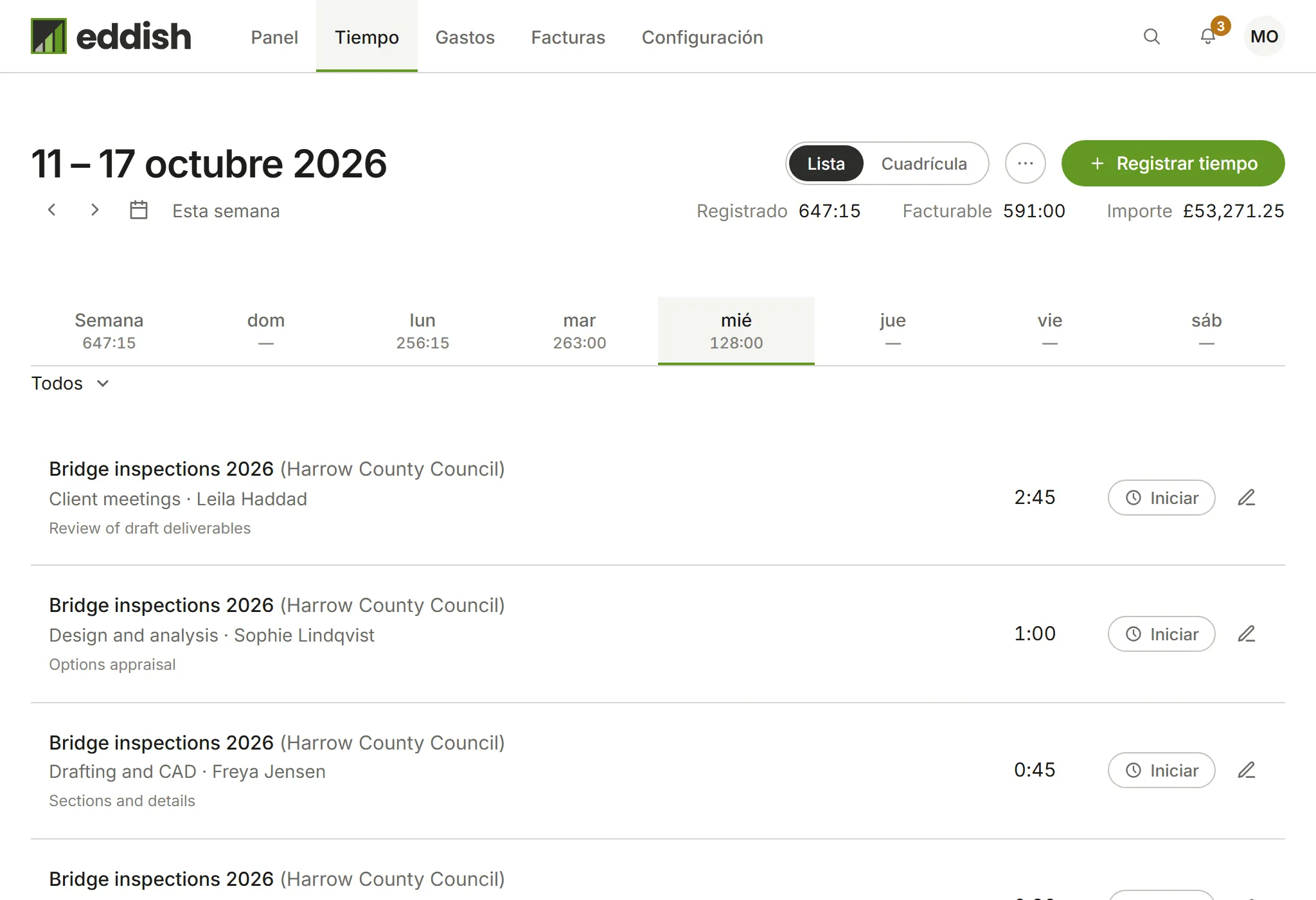Screen dimensions: 1316x900
Task: Open the Configuración nav tab
Action: tap(702, 37)
